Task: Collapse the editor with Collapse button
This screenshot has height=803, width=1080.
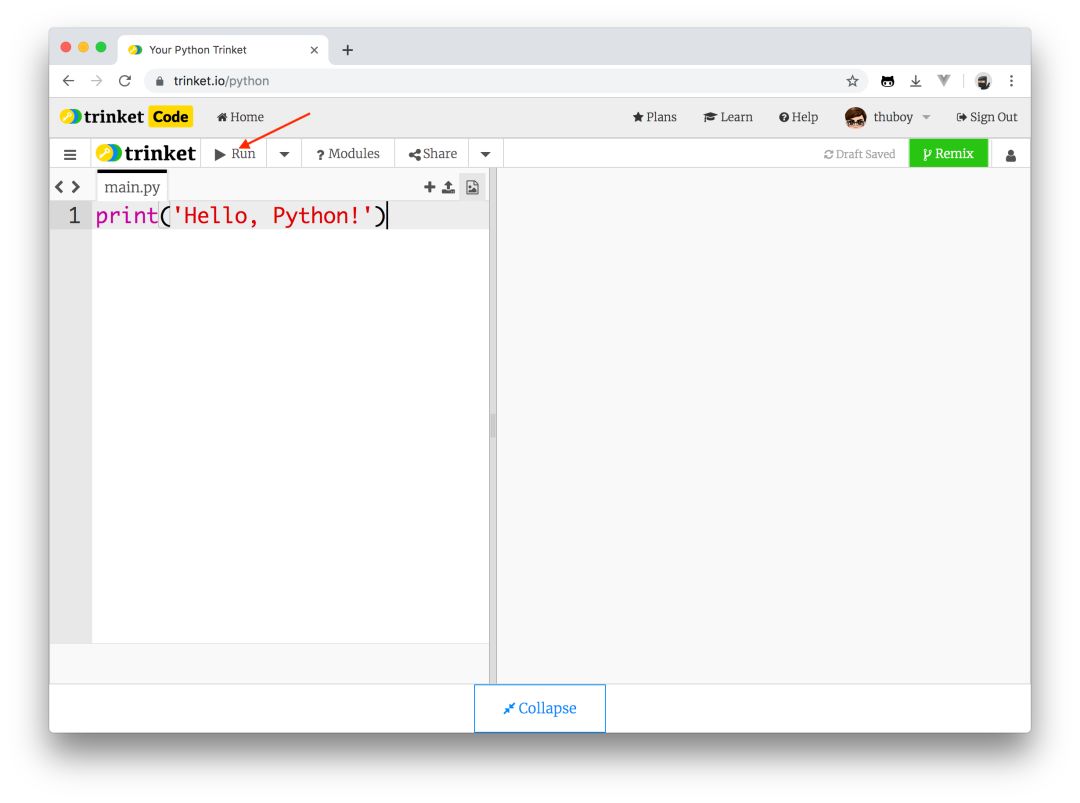Action: click(539, 708)
